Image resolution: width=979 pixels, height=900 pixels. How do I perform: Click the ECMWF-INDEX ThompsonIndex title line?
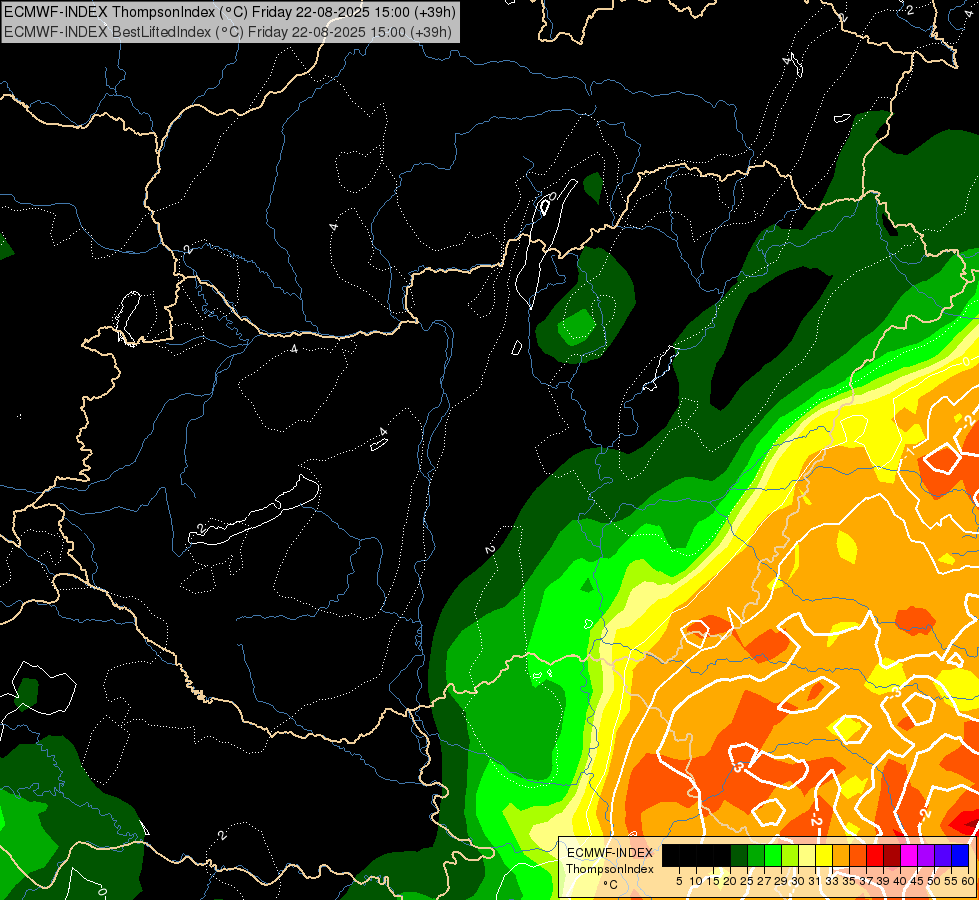click(230, 12)
